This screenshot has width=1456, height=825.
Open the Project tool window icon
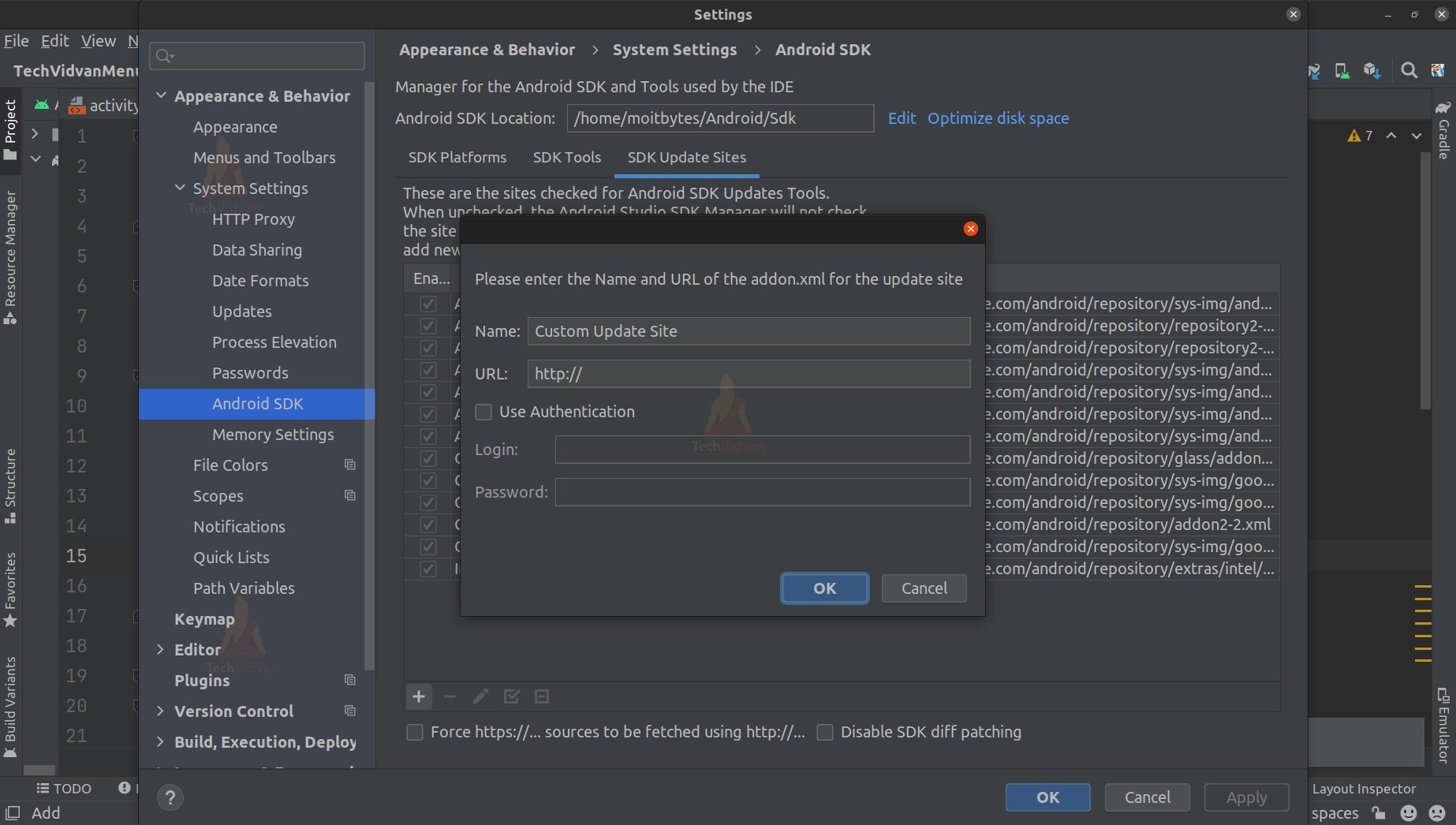pyautogui.click(x=10, y=129)
